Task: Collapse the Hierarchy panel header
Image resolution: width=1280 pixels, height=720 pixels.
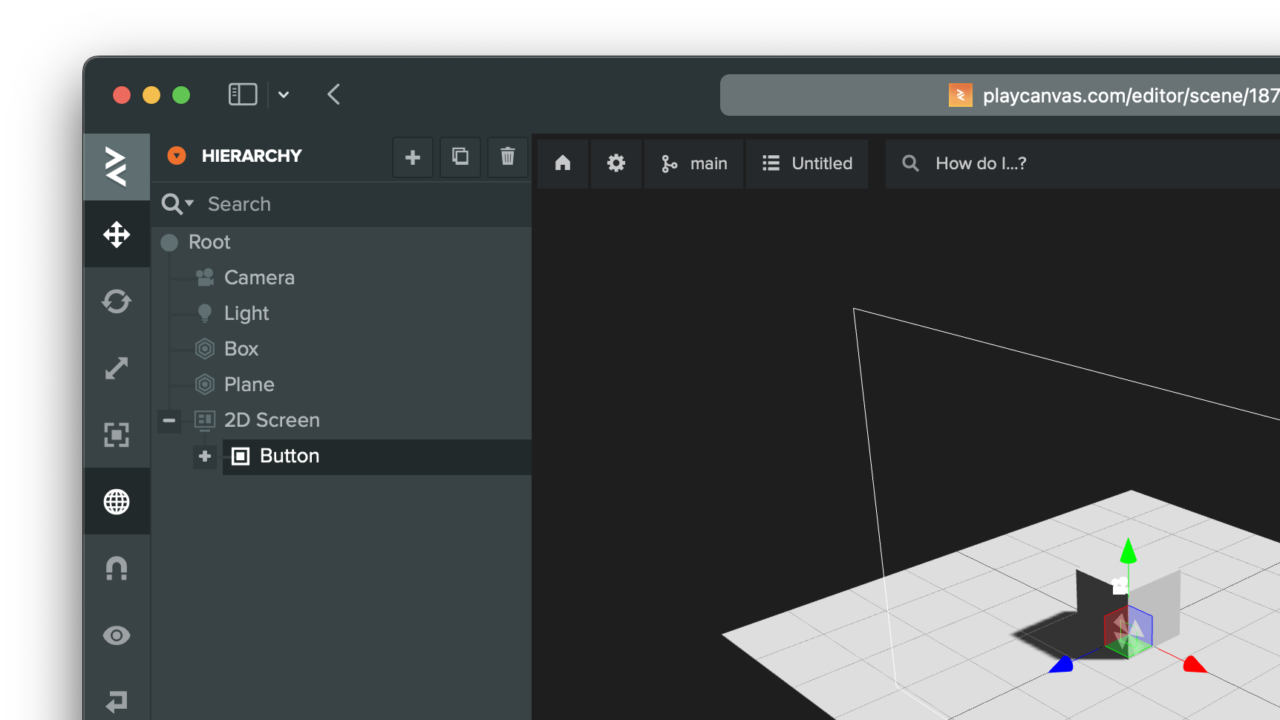Action: tap(177, 156)
